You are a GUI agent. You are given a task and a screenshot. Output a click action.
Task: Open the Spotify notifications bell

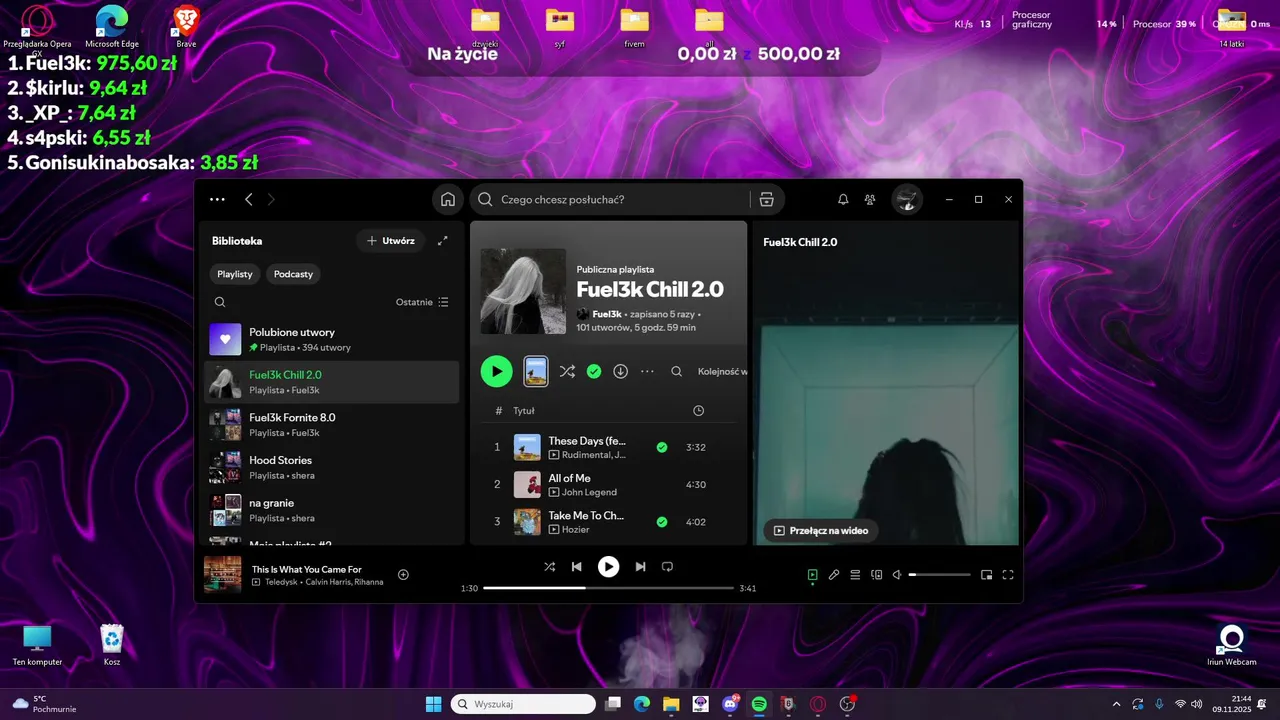click(843, 199)
